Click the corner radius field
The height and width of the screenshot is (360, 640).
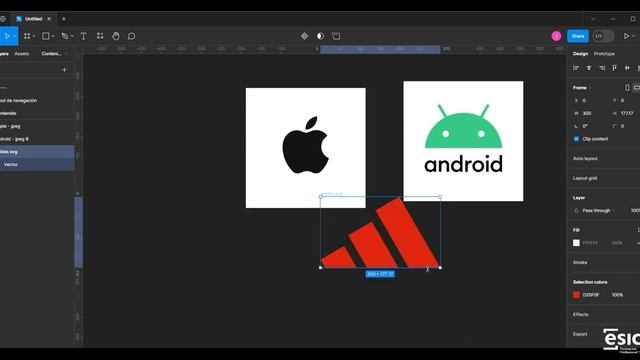[x=622, y=126]
